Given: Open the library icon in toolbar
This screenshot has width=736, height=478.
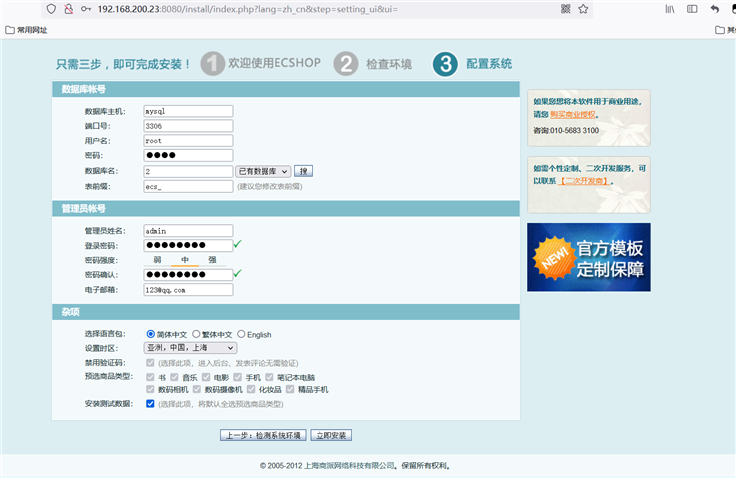Looking at the screenshot, I should coord(670,9).
